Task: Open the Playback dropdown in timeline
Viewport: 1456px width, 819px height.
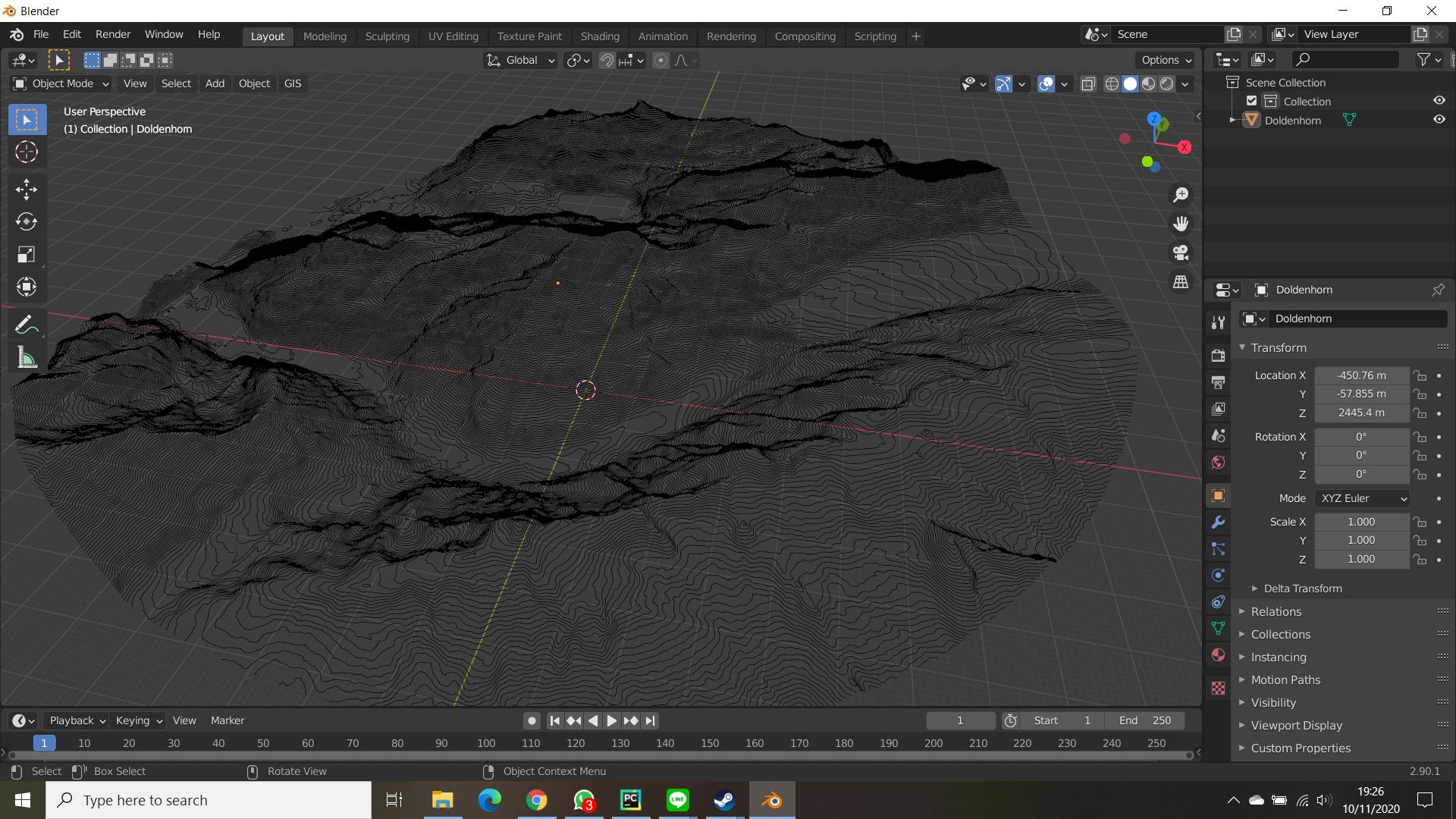Action: (x=77, y=720)
